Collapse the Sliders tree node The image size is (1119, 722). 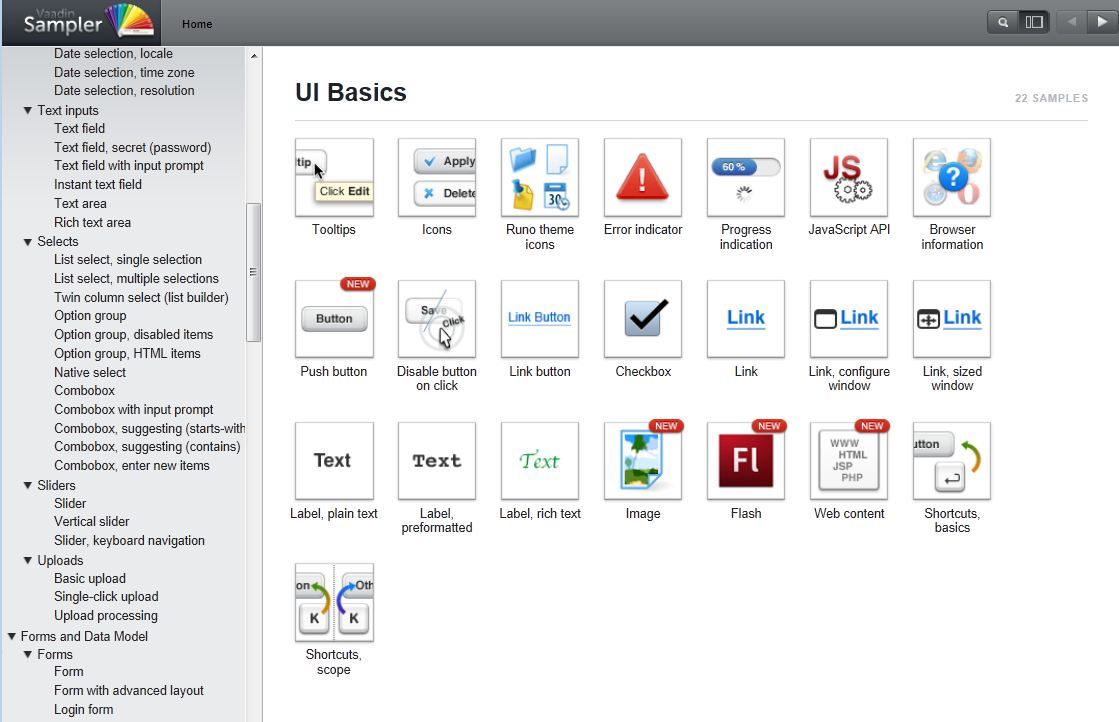tap(28, 485)
